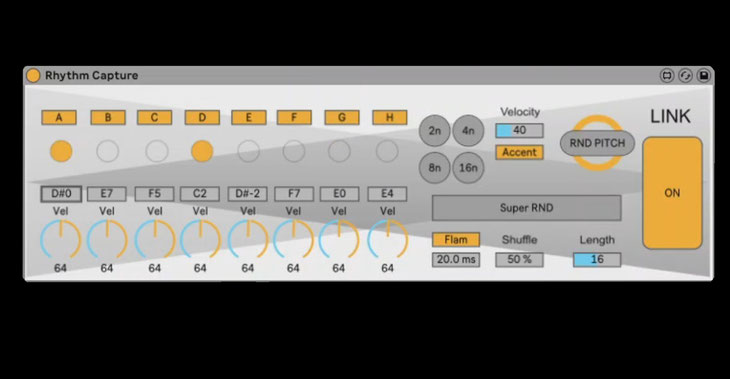Select the 16n note division button
730x379 pixels.
(468, 168)
